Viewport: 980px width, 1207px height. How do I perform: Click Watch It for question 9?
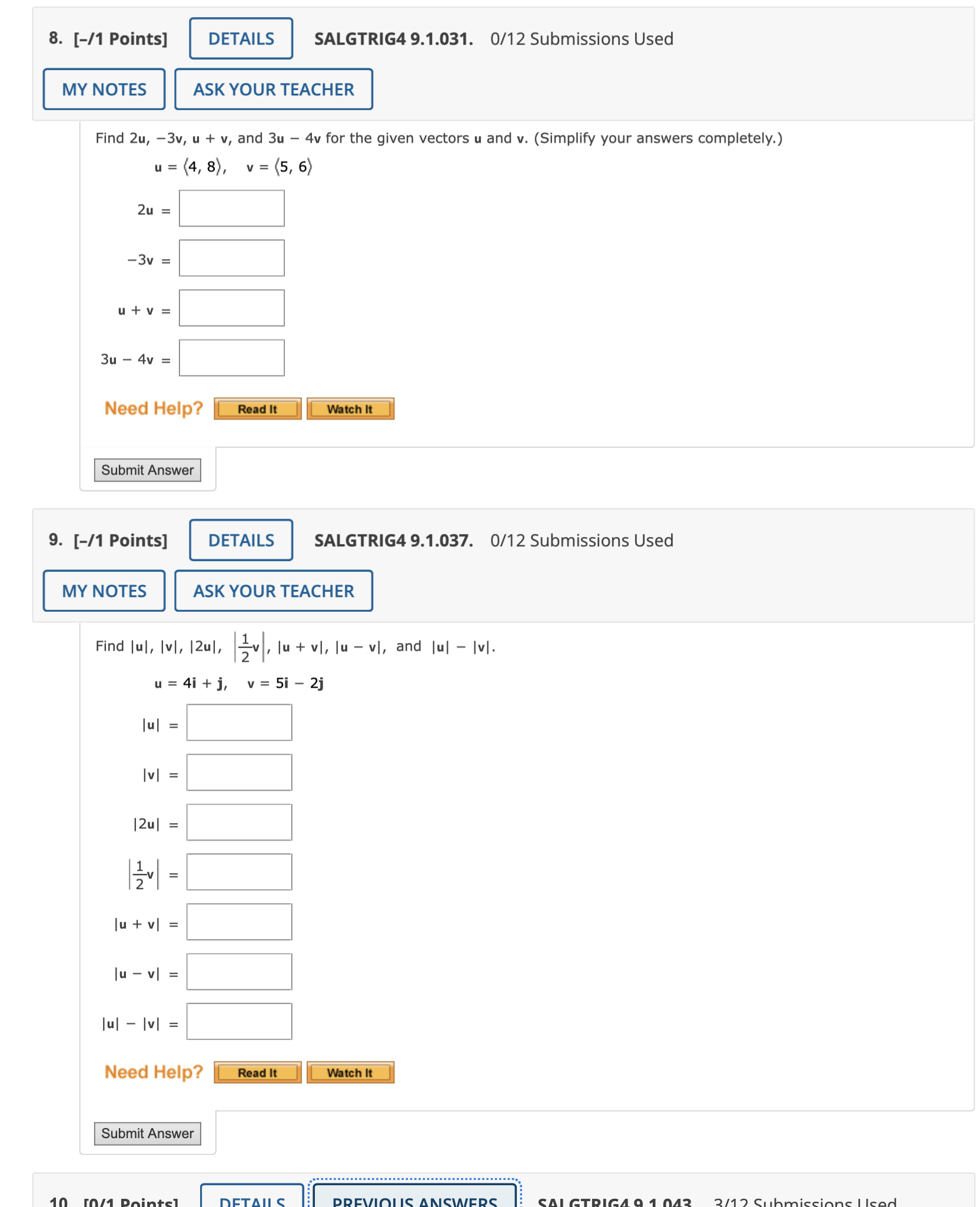[350, 1072]
